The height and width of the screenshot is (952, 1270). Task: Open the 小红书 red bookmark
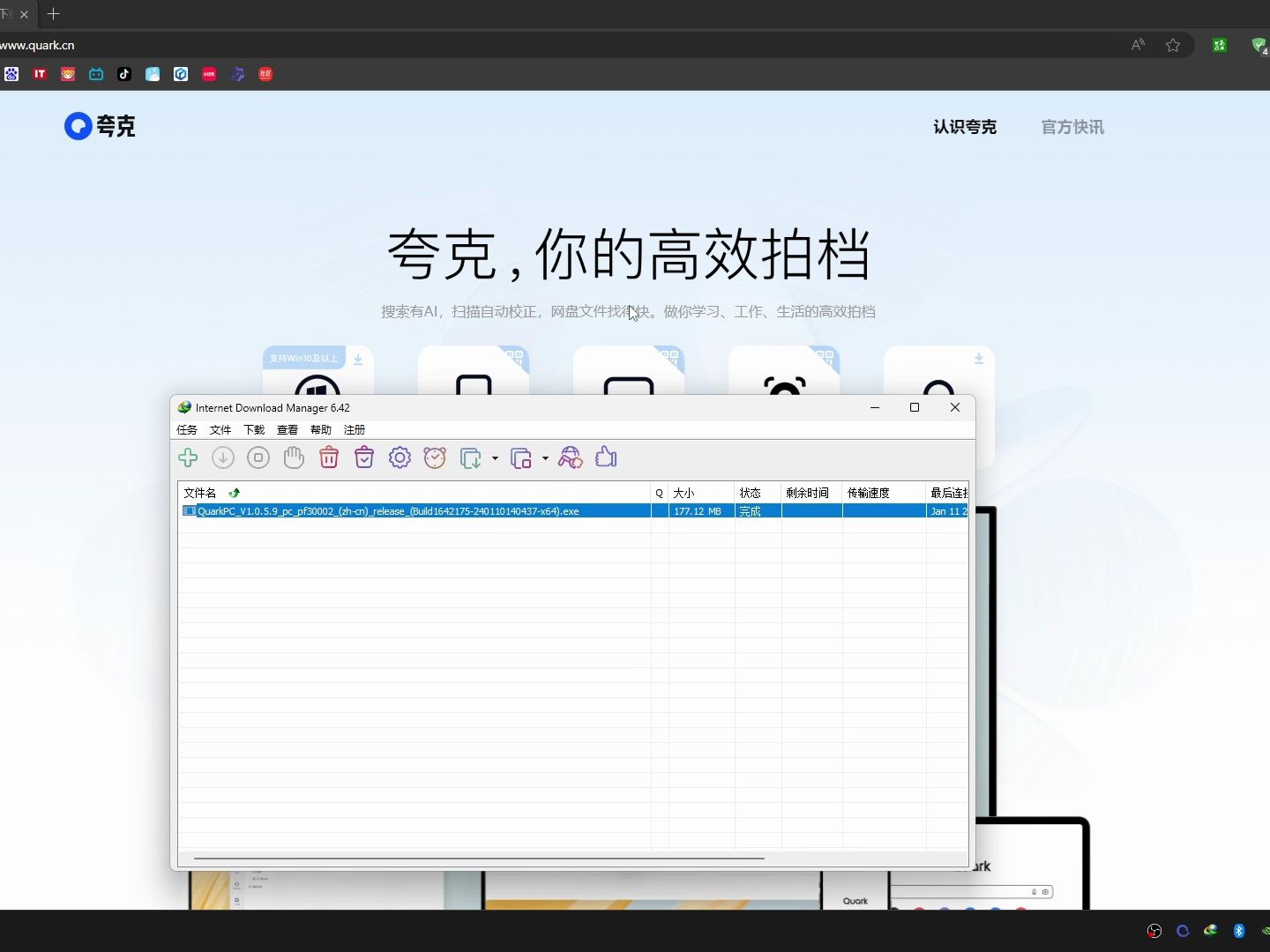point(209,74)
